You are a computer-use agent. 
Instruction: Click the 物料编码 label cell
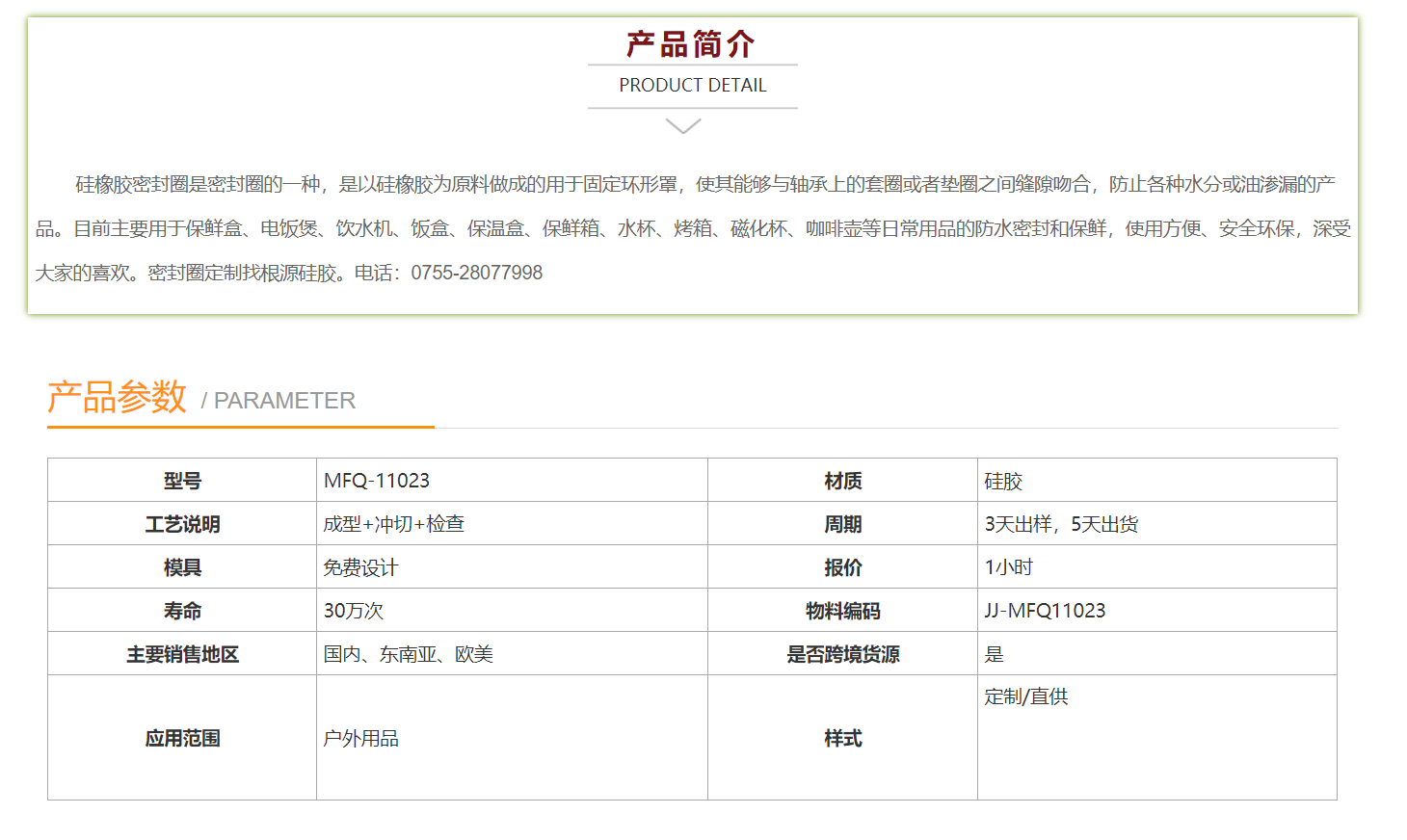843,611
